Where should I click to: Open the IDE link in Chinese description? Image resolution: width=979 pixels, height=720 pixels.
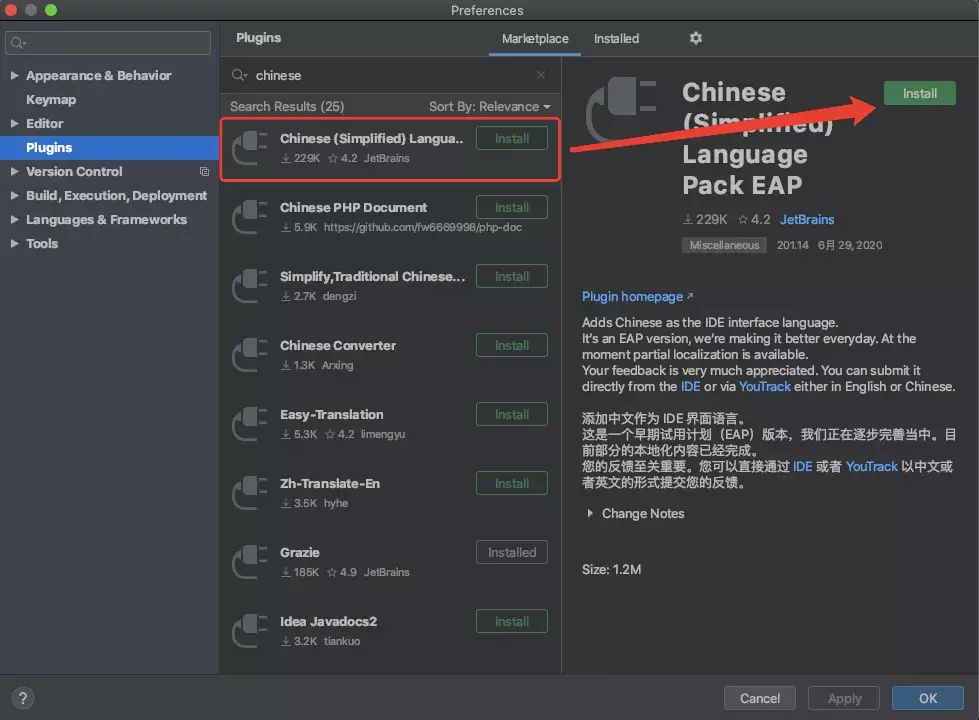pos(802,466)
